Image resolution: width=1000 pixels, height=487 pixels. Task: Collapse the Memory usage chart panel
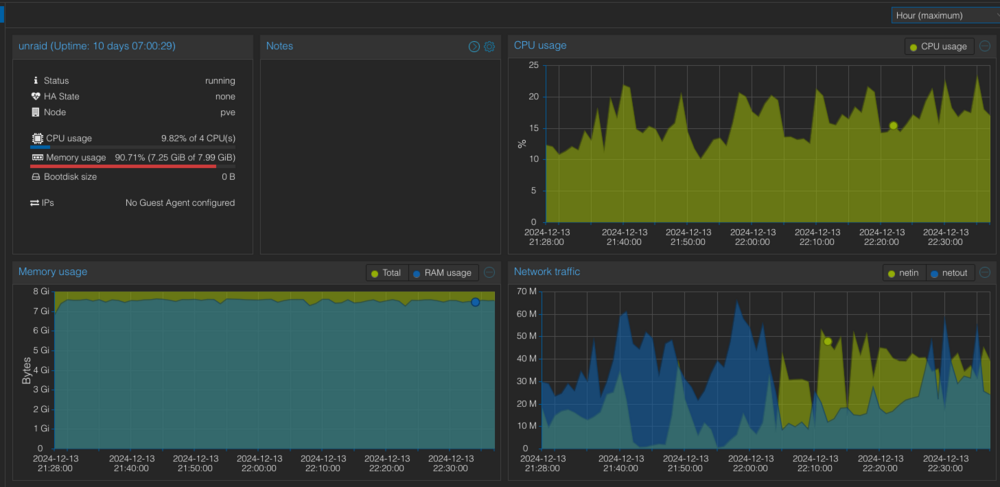click(489, 272)
